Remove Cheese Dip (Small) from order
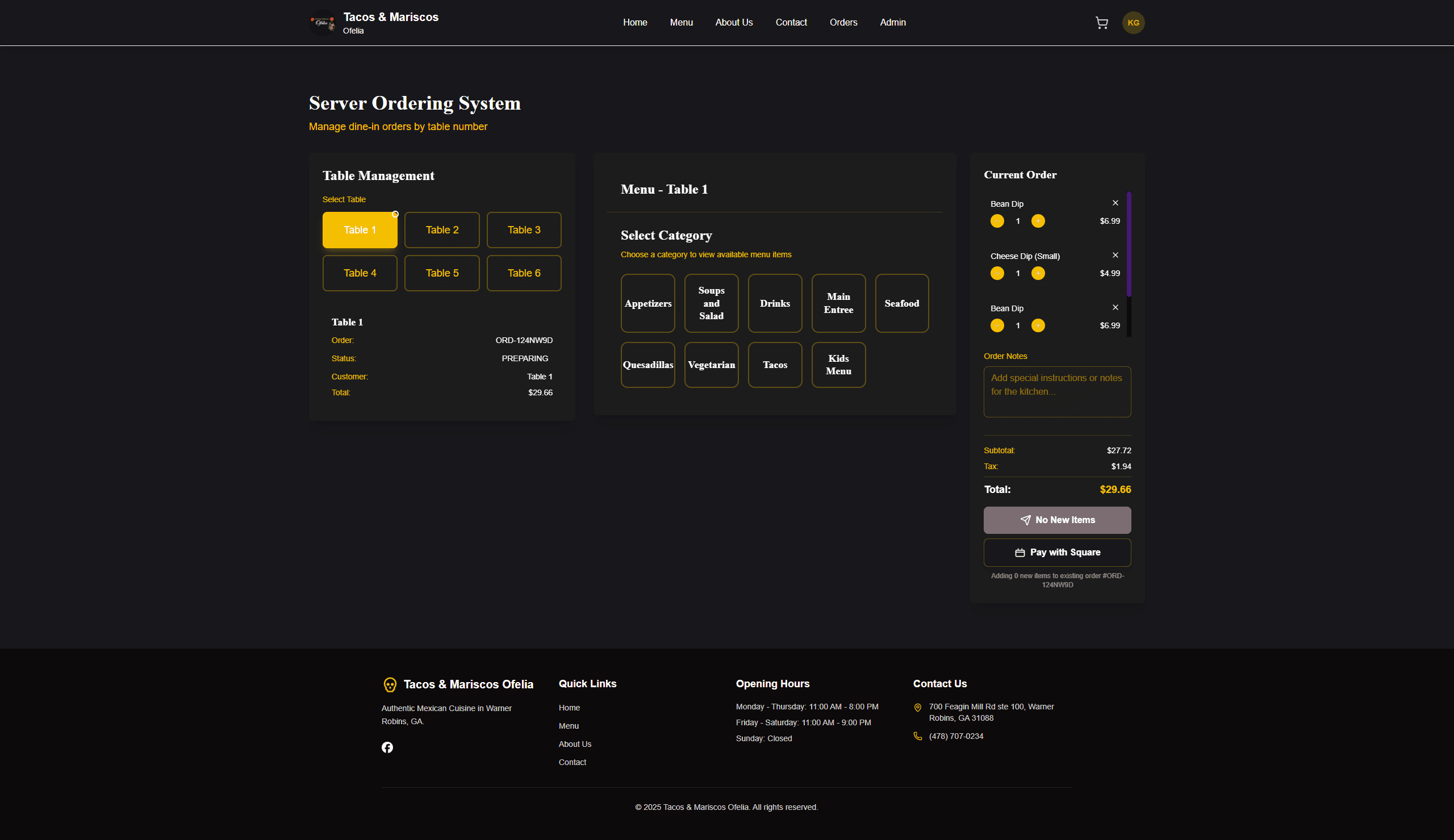Screen dimensions: 1454x840 1115,255
